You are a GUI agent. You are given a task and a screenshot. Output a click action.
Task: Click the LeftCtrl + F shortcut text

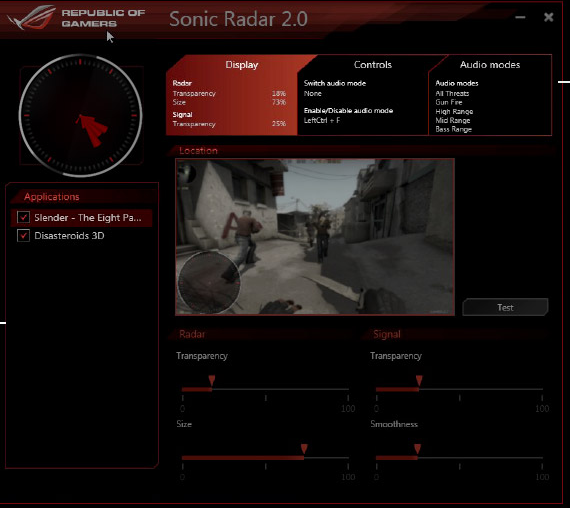(x=322, y=120)
